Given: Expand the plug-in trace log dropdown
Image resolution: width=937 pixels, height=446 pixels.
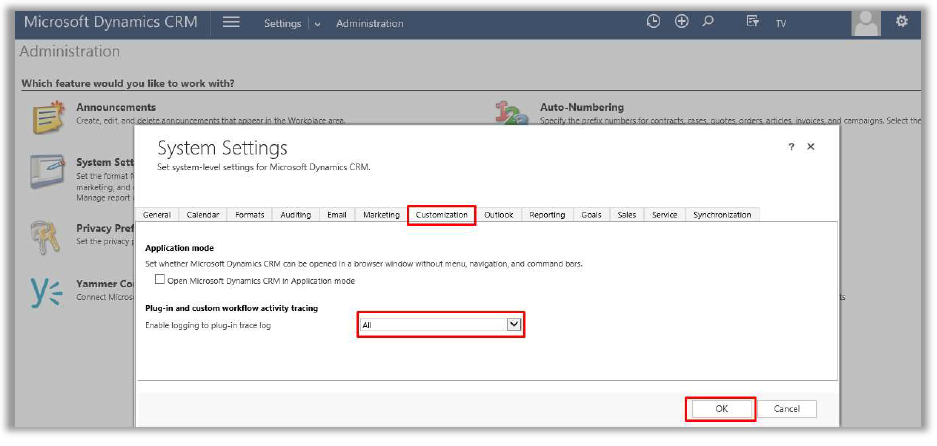Looking at the screenshot, I should pyautogui.click(x=514, y=324).
